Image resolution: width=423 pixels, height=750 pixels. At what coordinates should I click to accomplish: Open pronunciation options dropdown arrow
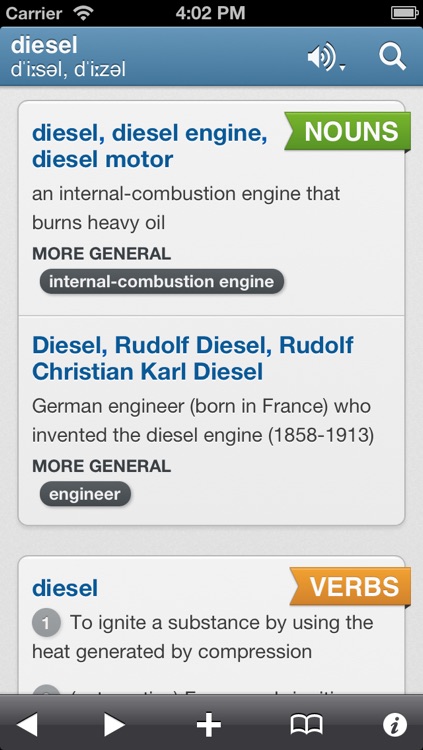[x=342, y=68]
